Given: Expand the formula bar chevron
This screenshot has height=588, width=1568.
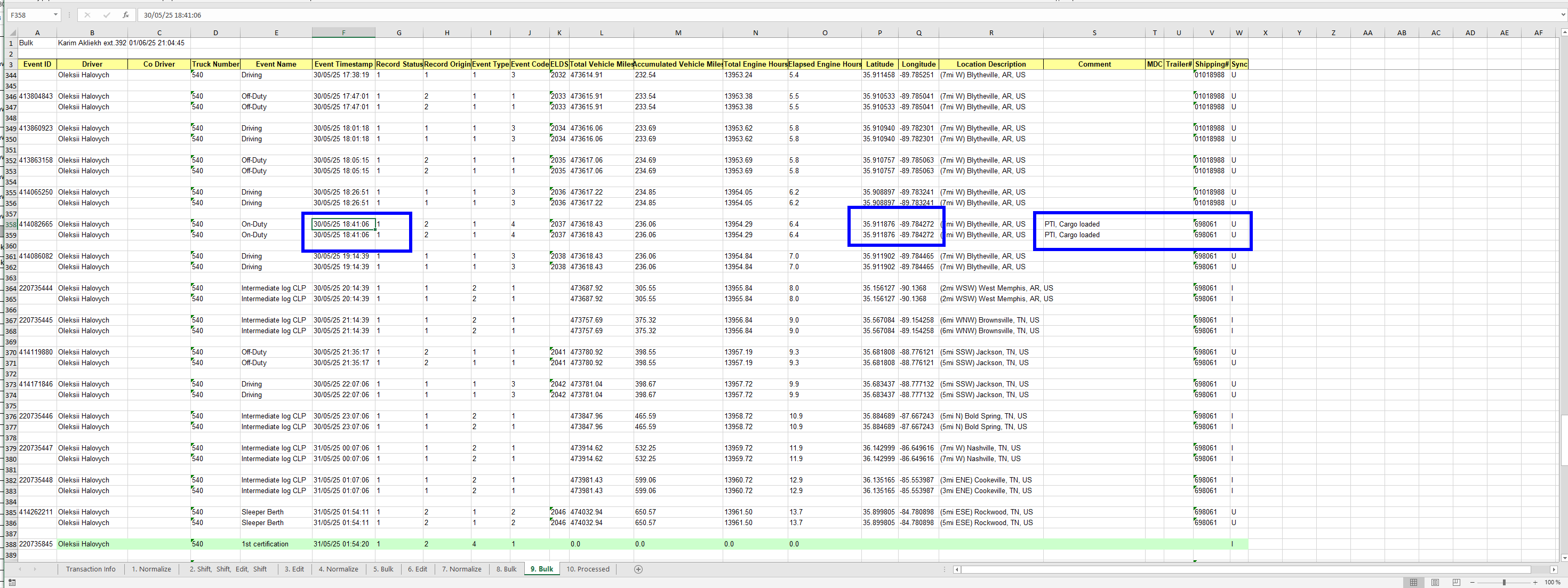Looking at the screenshot, I should click(x=1563, y=15).
